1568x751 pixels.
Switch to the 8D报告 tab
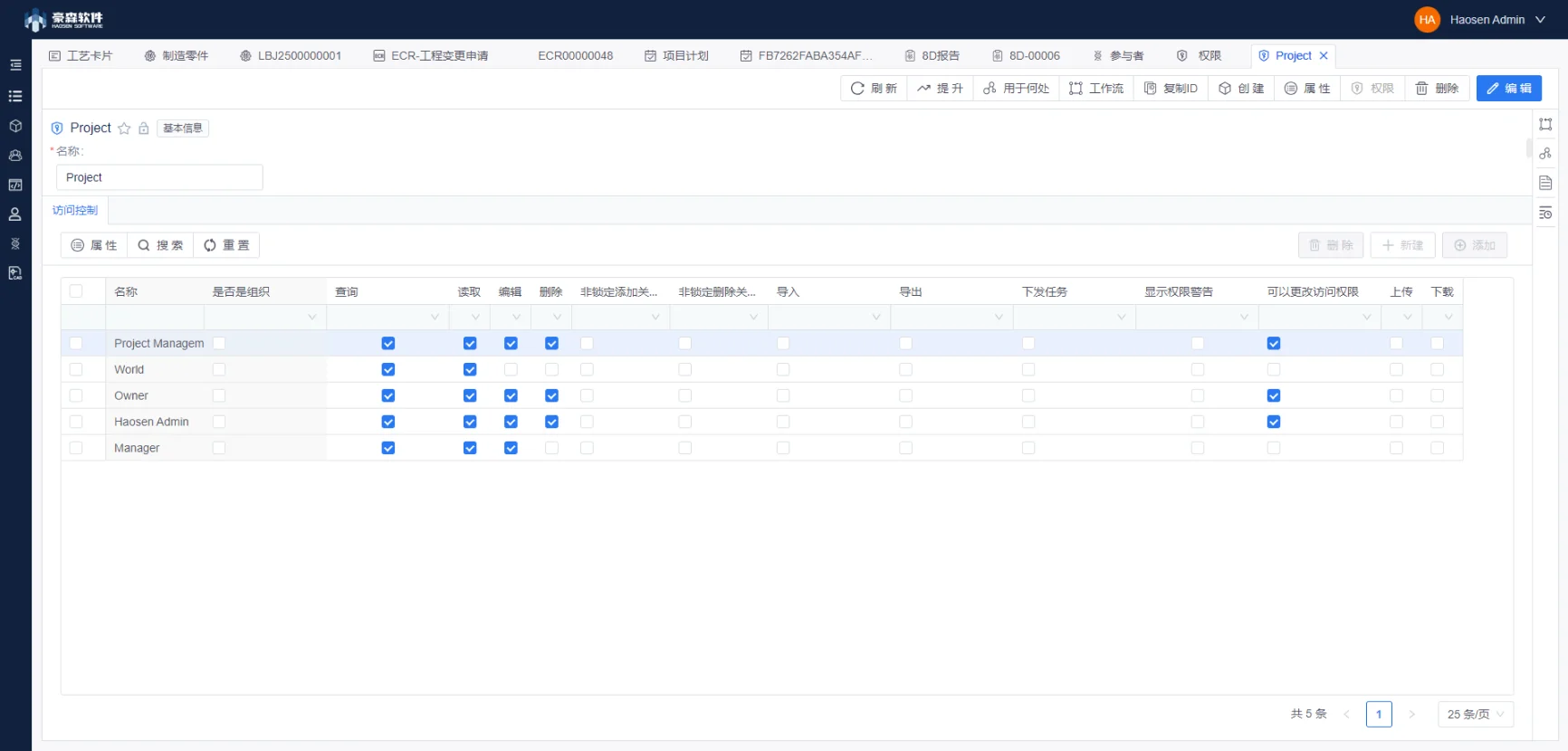point(932,55)
